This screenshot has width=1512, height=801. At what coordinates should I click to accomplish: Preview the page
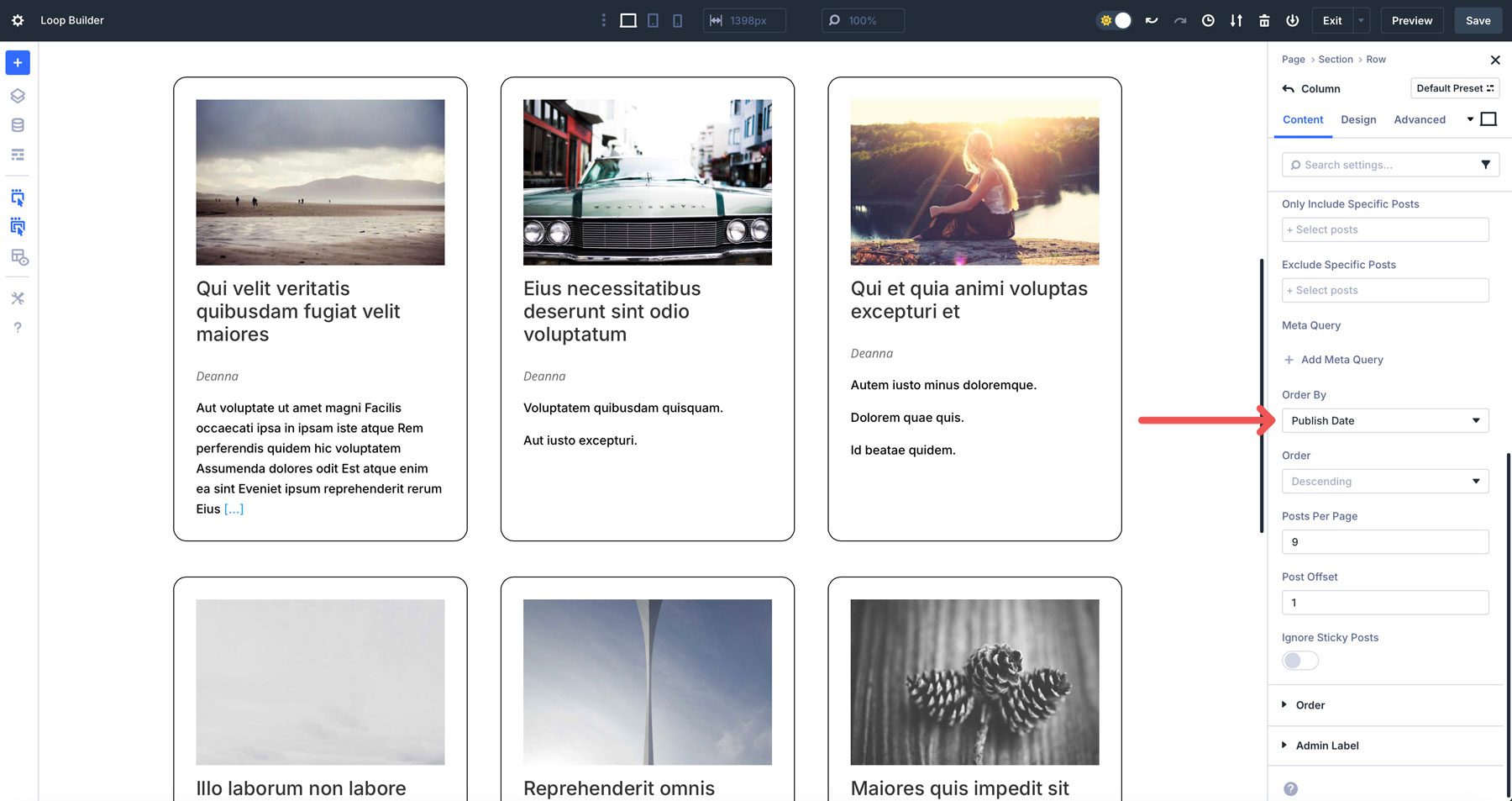[1411, 19]
